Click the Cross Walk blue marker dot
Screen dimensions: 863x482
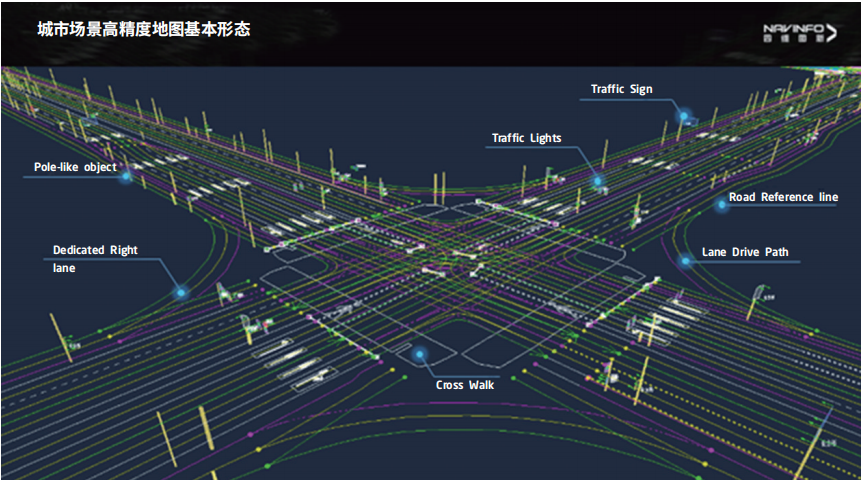coord(420,353)
